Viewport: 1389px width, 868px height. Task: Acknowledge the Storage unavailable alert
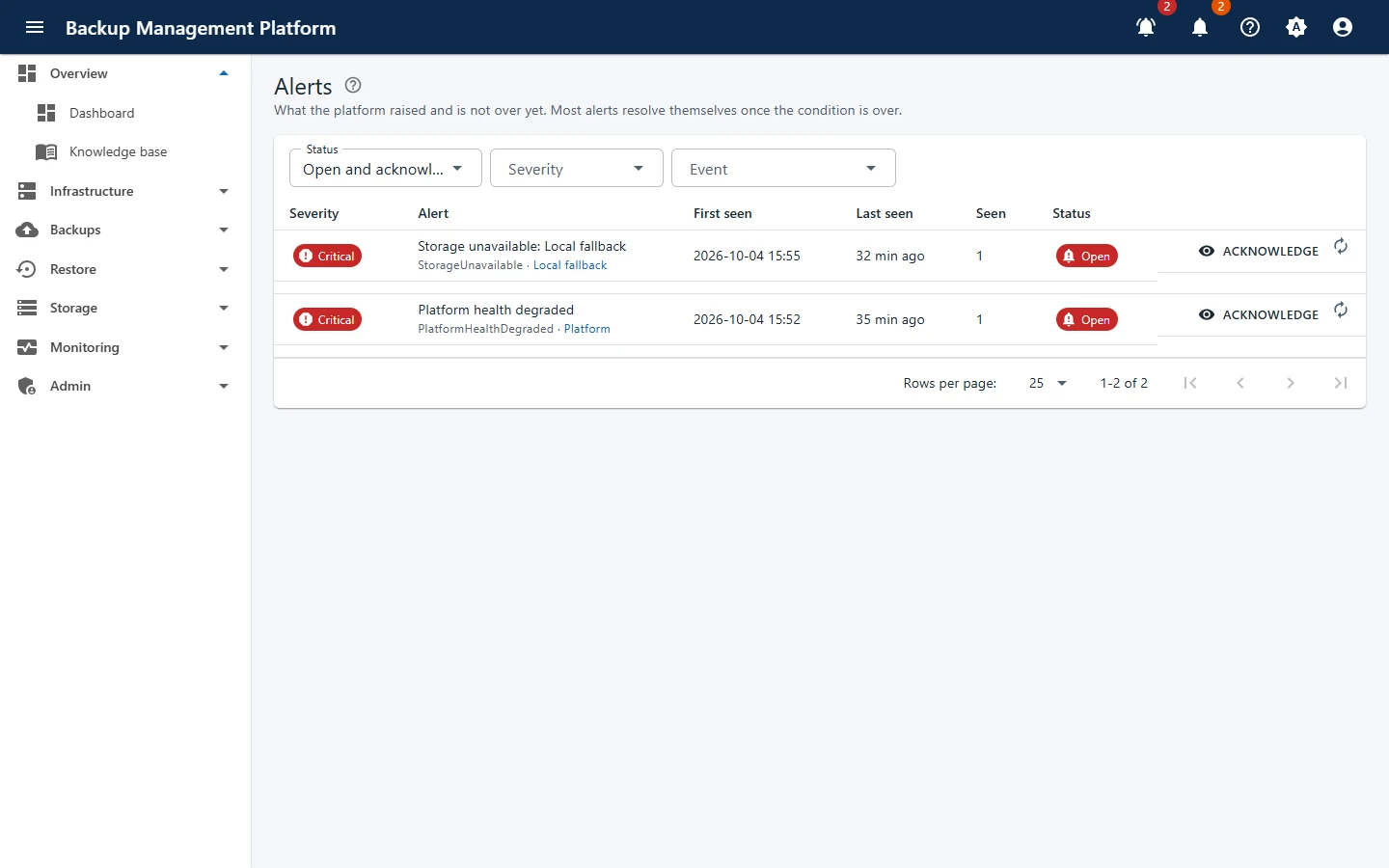1259,251
